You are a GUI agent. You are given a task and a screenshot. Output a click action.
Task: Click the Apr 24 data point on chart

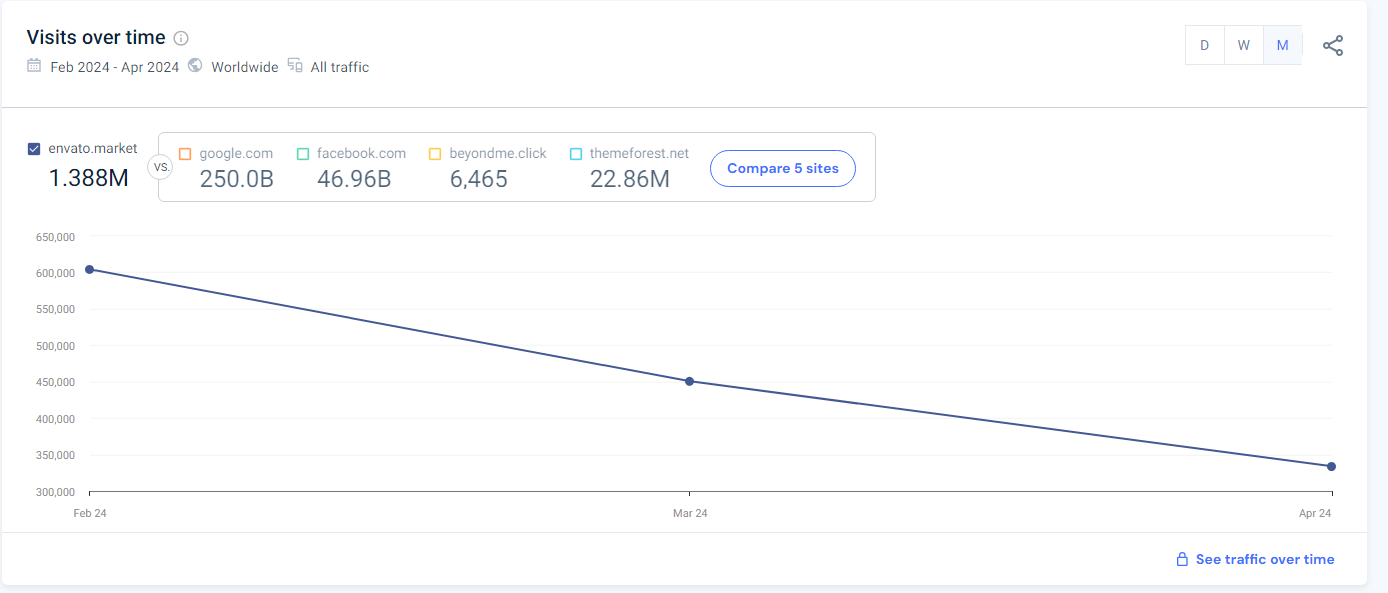(x=1331, y=466)
